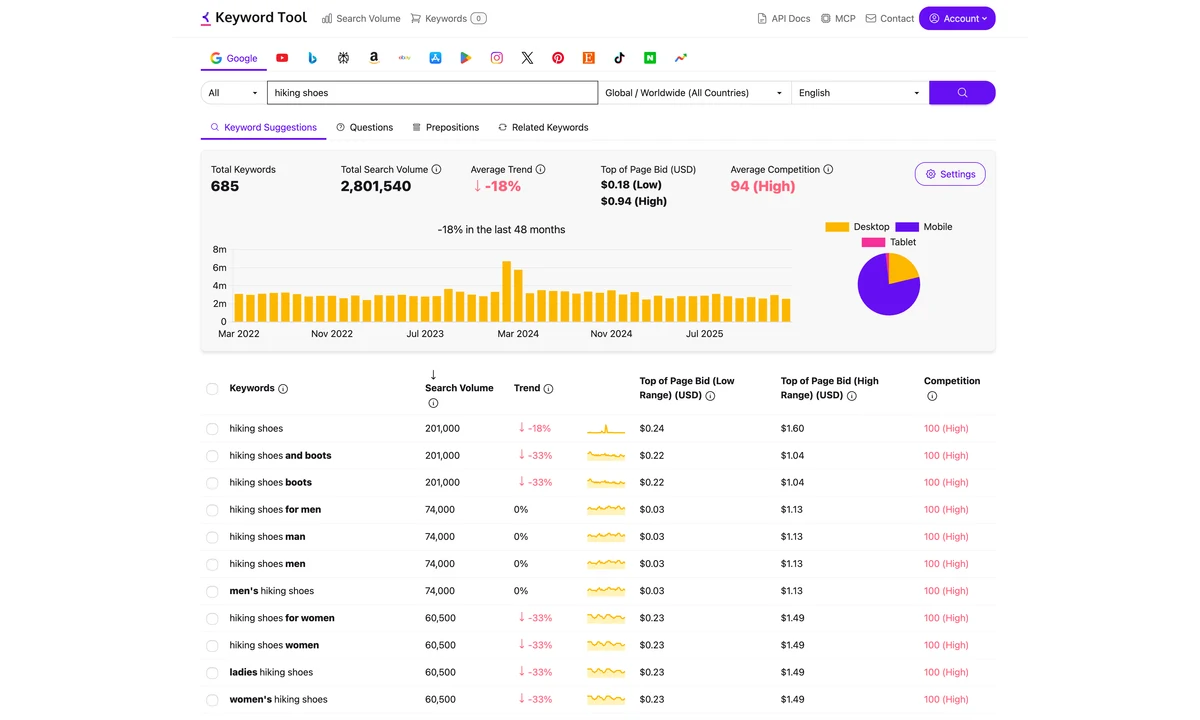Click info icon under Competition column header
Screen dimensions: 1200x720
[932, 396]
